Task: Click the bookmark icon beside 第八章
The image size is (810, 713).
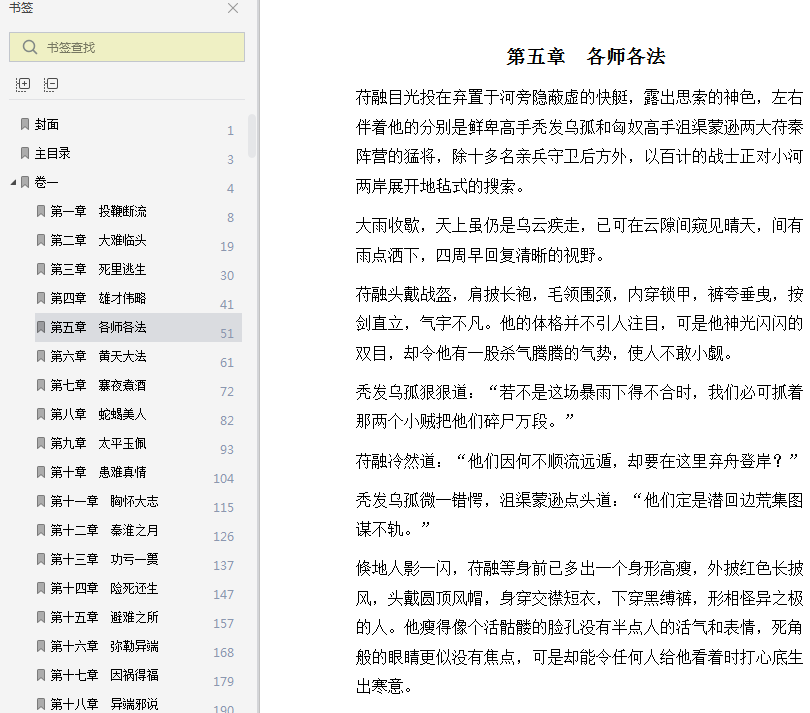Action: coord(41,413)
